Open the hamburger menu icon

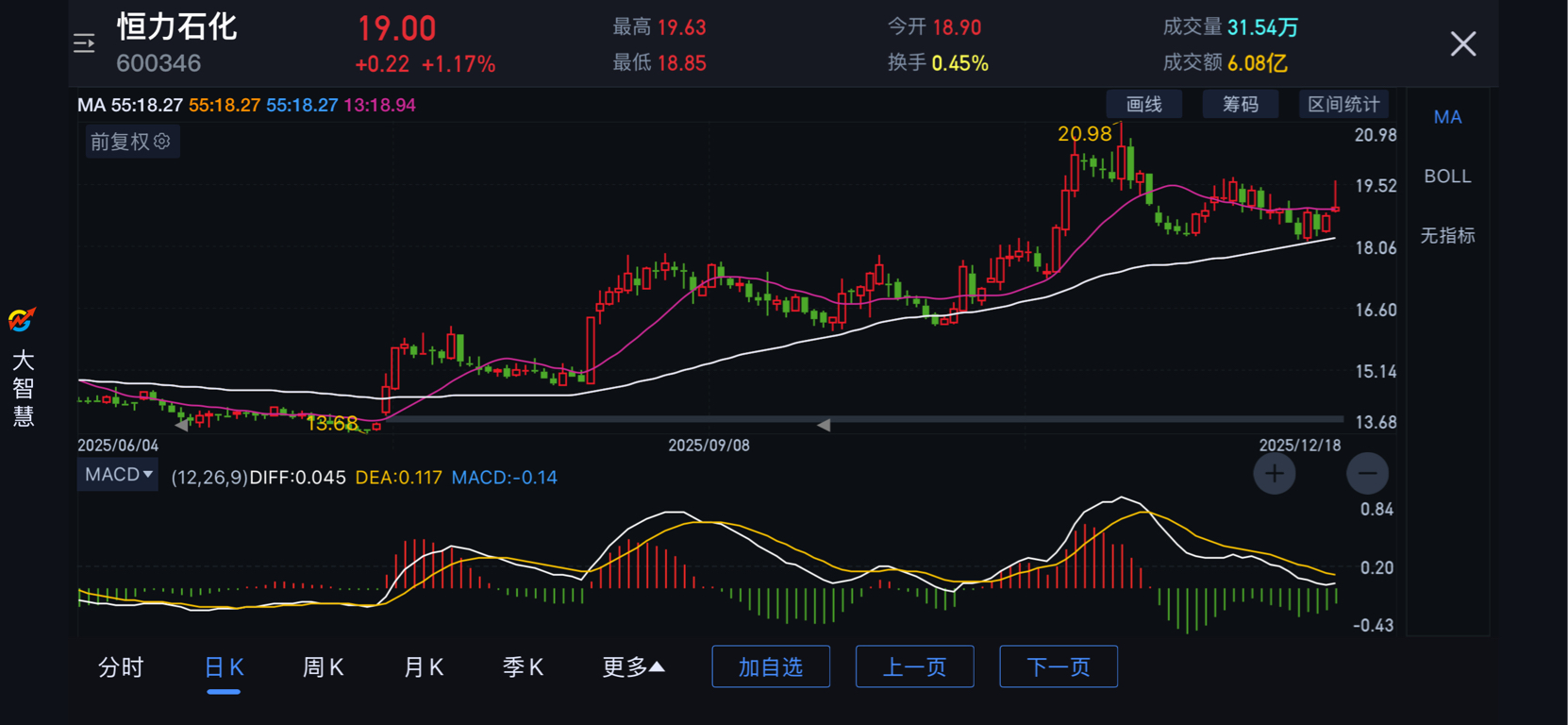tap(84, 43)
